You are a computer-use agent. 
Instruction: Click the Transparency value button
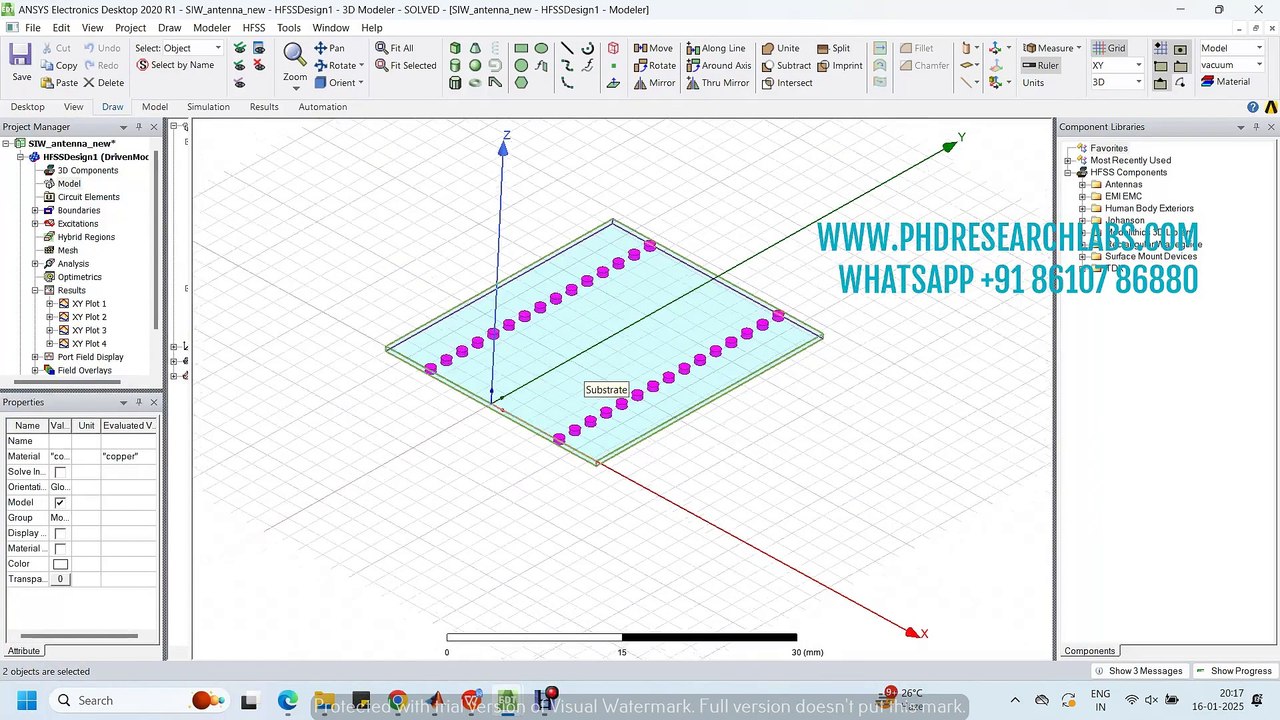[x=60, y=579]
